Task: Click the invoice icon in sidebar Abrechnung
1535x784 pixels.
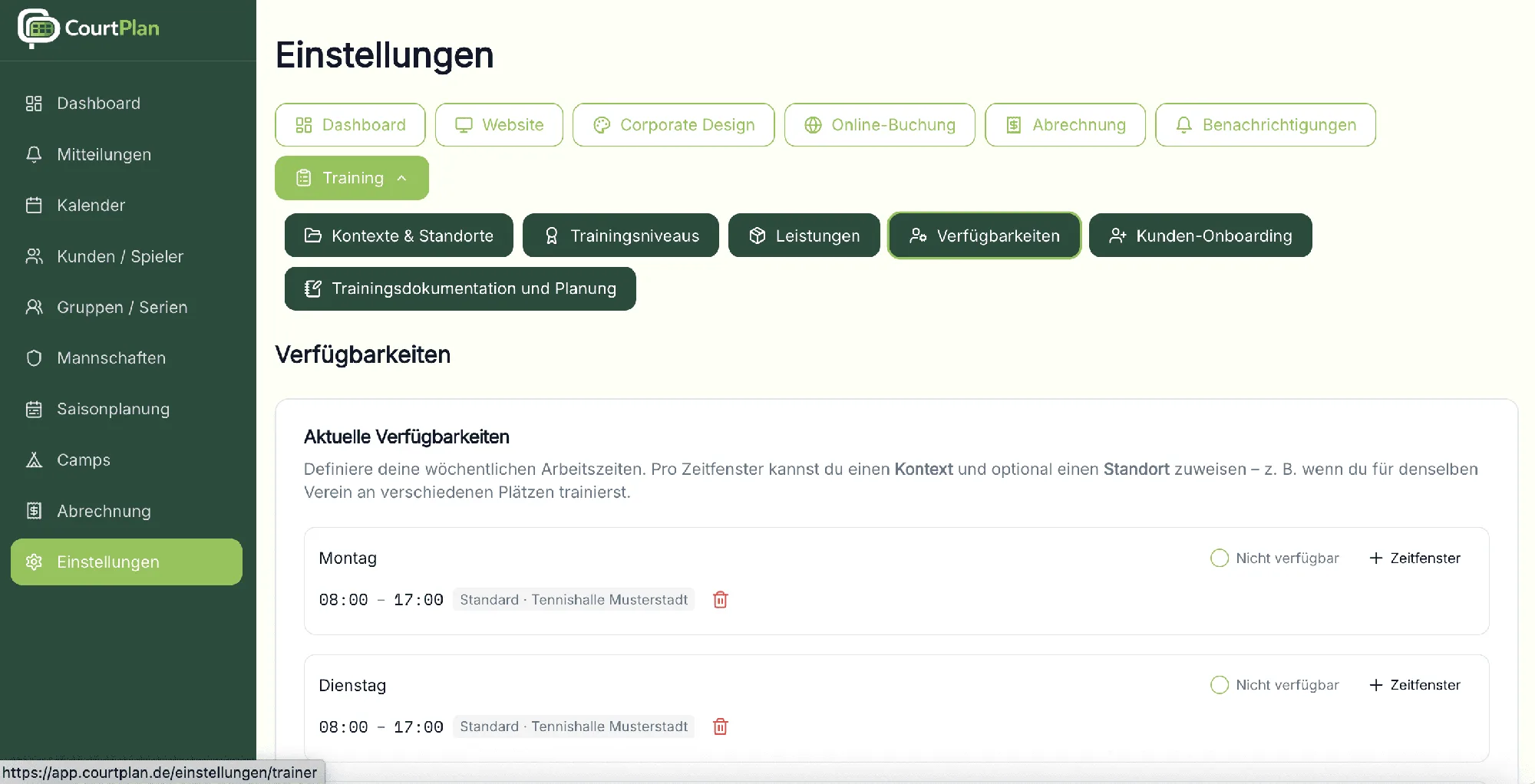Action: pos(34,511)
